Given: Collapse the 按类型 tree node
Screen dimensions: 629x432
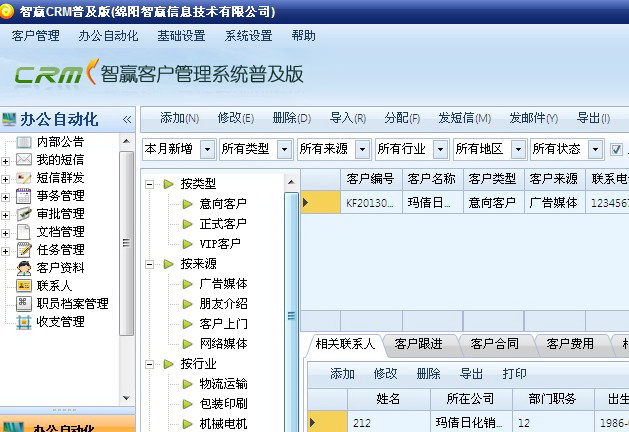Looking at the screenshot, I should tap(150, 185).
